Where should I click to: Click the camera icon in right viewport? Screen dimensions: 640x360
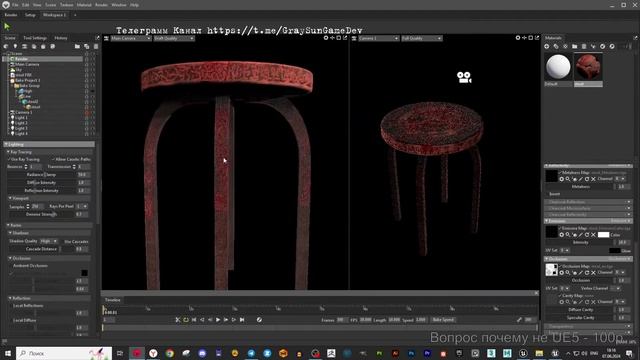click(x=464, y=78)
